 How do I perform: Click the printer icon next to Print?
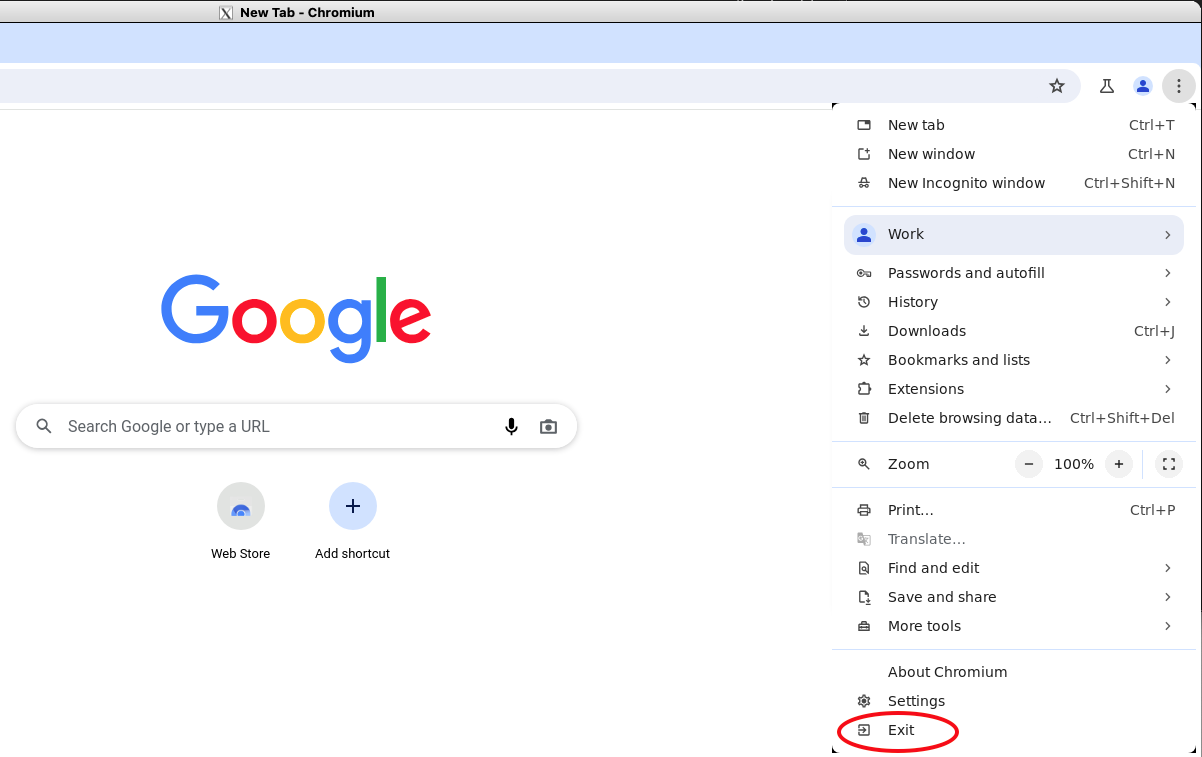click(x=864, y=510)
